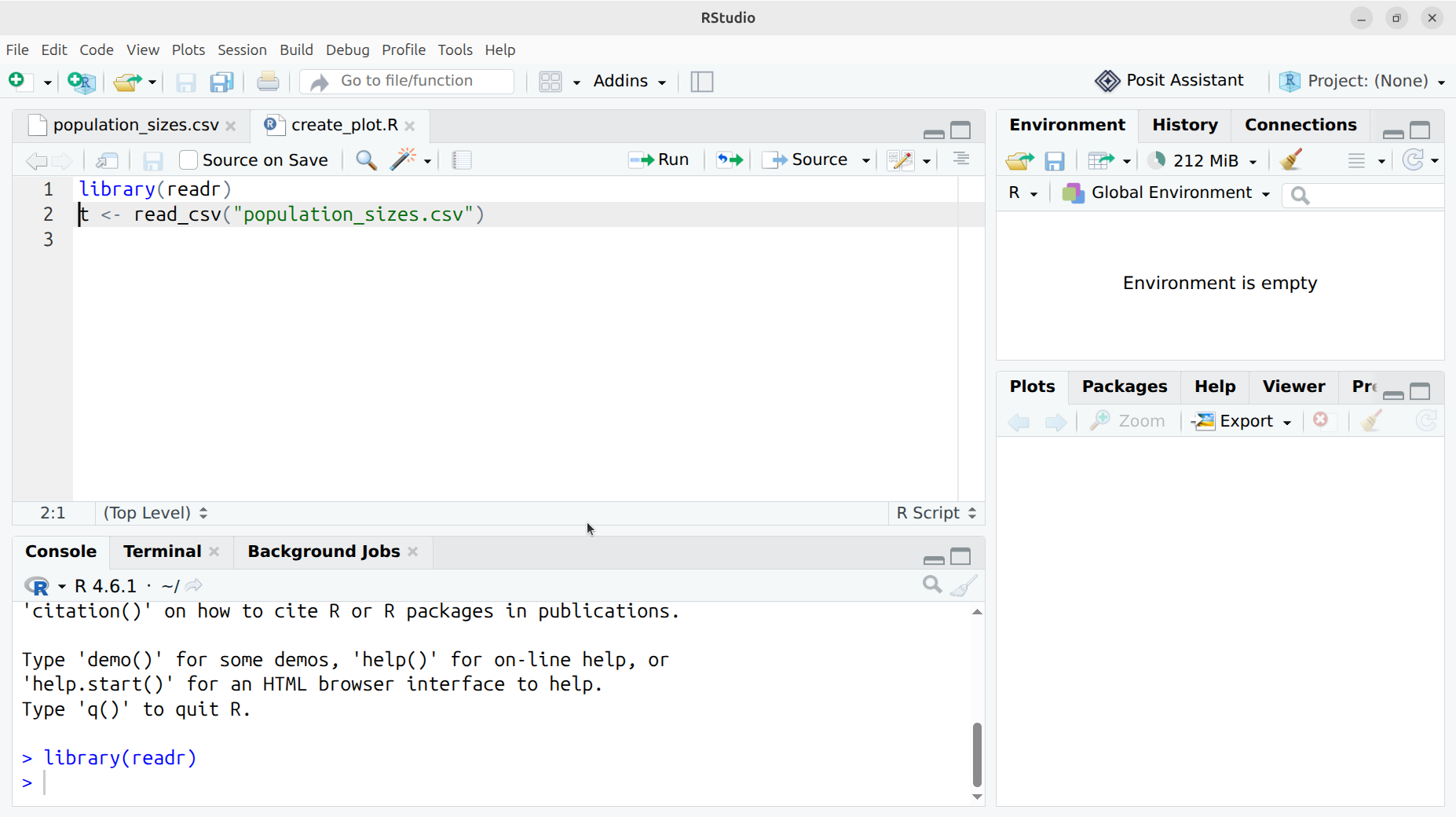Open Global Environment dropdown
1456x817 pixels.
point(1166,193)
